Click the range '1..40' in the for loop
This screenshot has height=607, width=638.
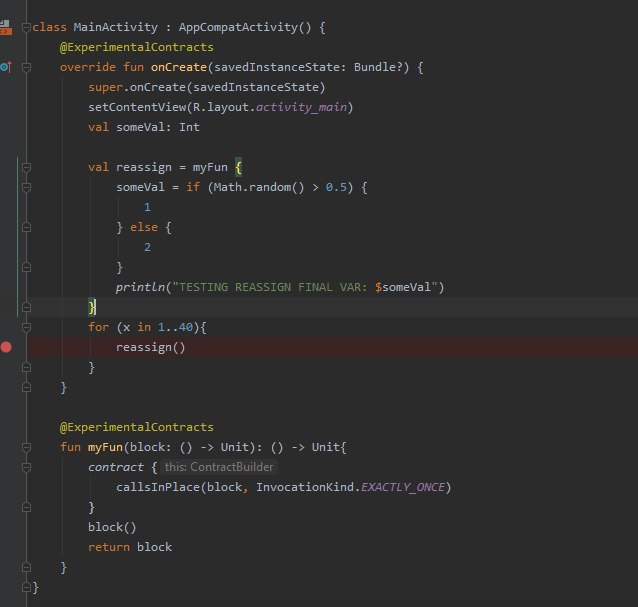175,327
